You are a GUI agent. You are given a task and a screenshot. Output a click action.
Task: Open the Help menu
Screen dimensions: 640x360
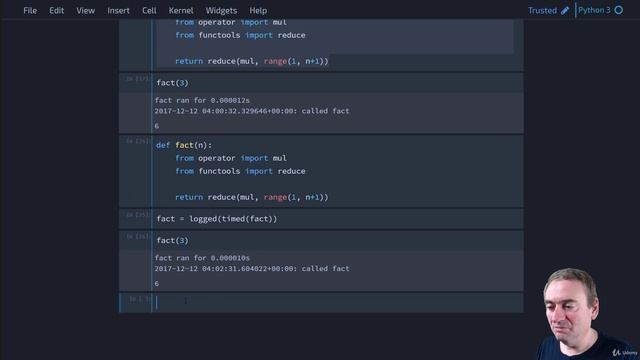pos(258,11)
